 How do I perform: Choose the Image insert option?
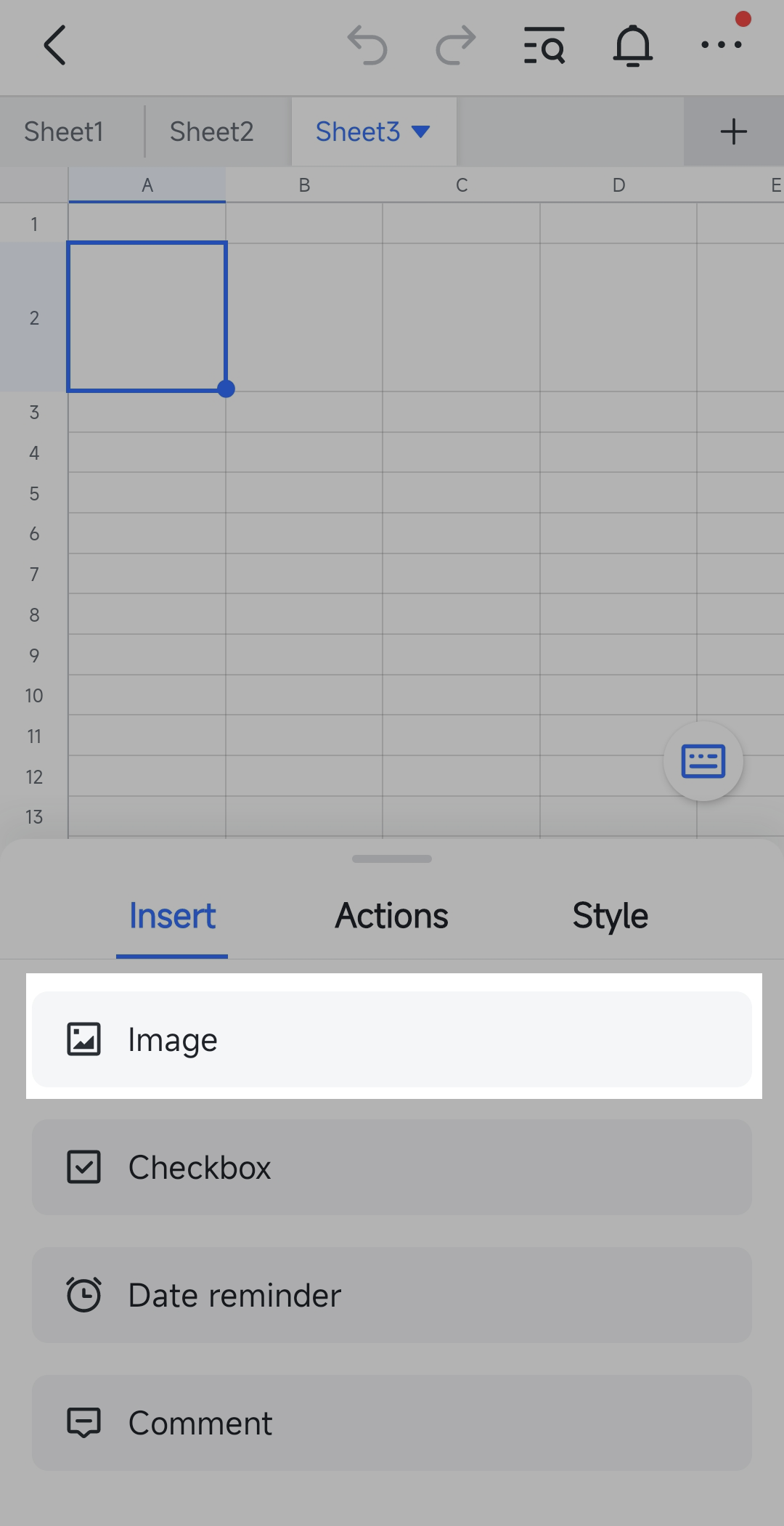click(x=392, y=1039)
